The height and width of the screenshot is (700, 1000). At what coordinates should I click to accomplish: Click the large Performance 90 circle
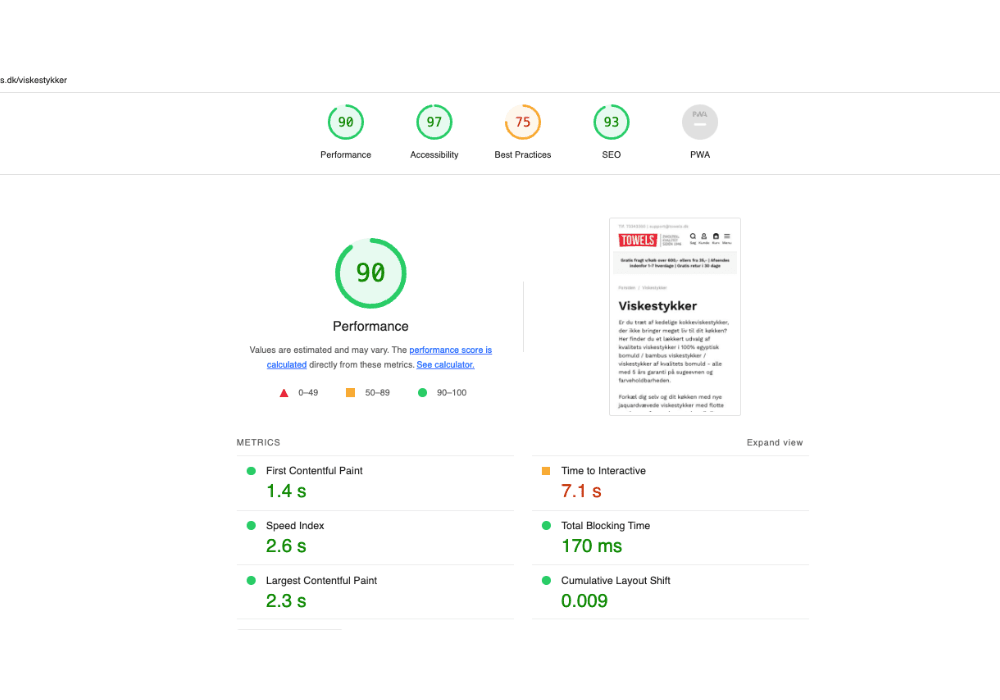click(370, 273)
